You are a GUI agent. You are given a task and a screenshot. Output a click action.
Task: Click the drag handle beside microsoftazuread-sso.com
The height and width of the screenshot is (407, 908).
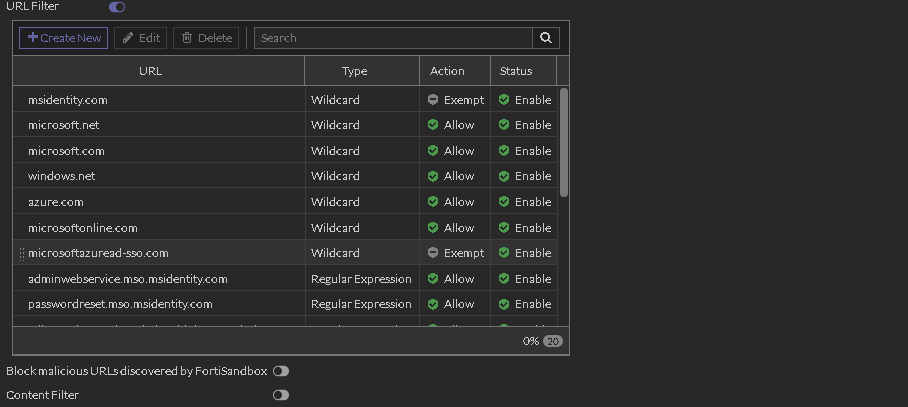point(22,254)
